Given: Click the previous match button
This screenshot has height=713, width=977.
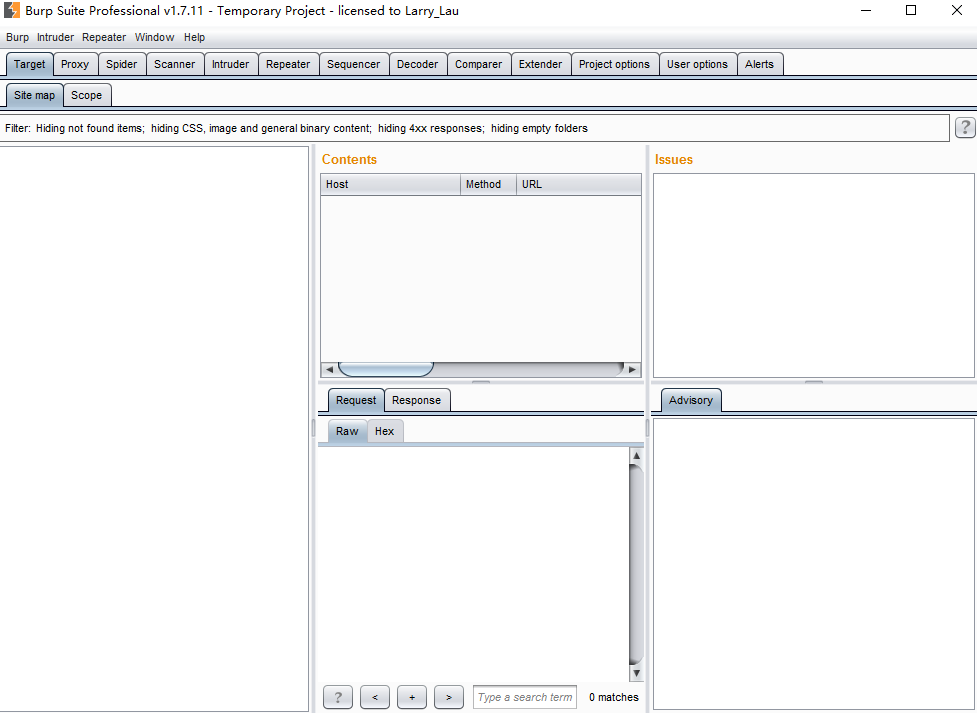Looking at the screenshot, I should point(375,697).
